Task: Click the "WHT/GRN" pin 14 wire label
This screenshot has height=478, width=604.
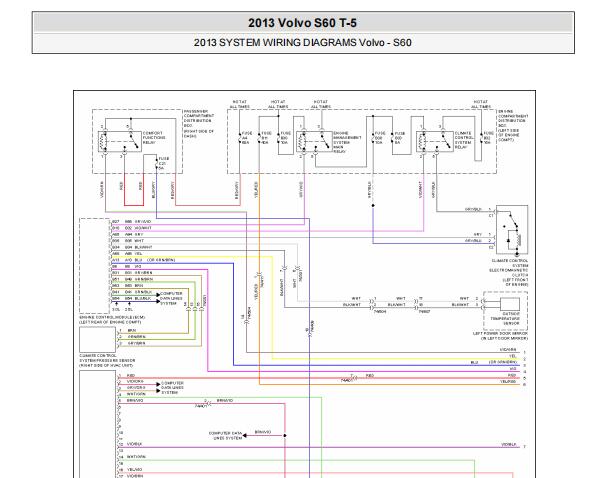Action: 136,457
